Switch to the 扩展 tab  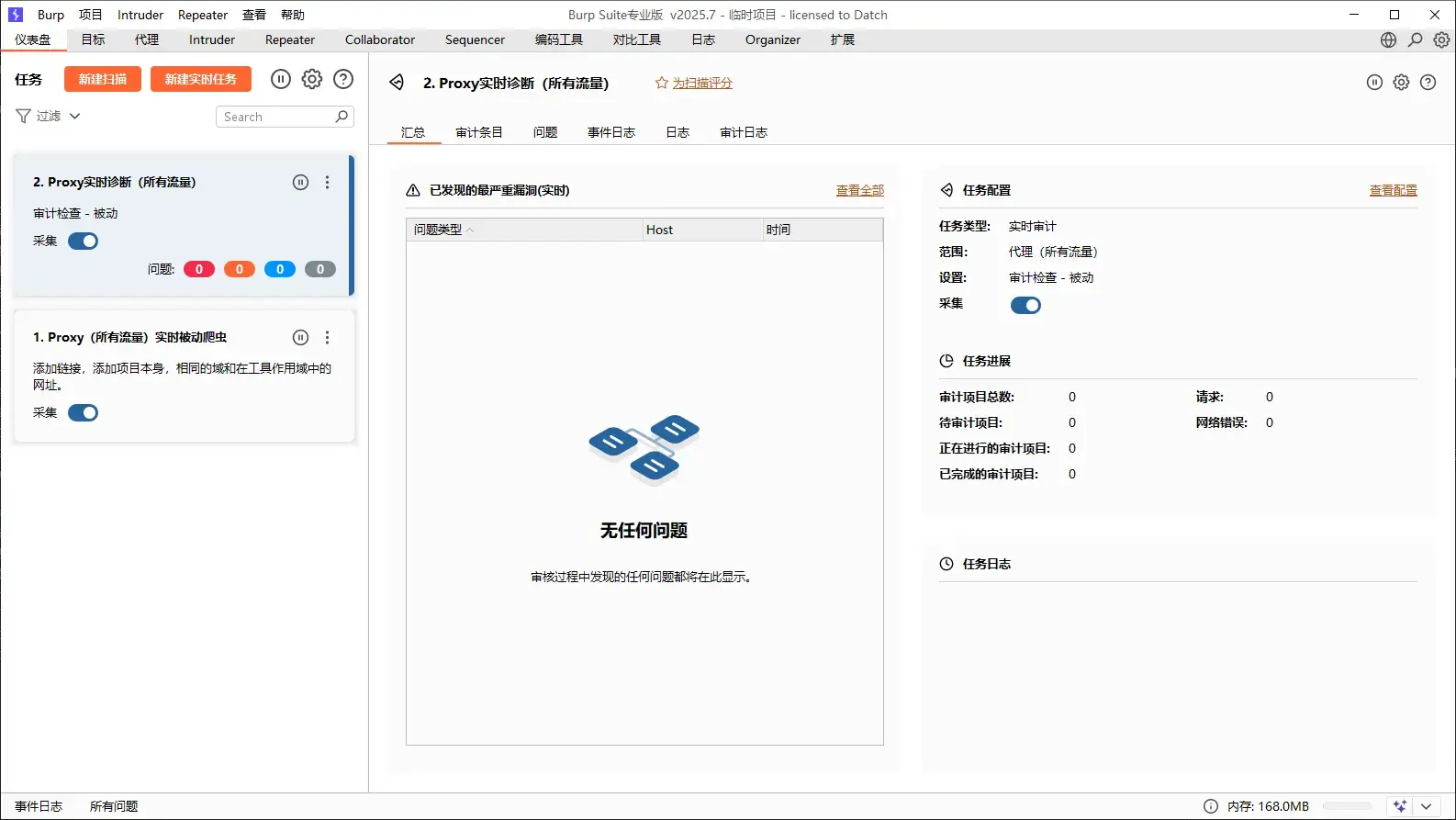click(x=843, y=39)
